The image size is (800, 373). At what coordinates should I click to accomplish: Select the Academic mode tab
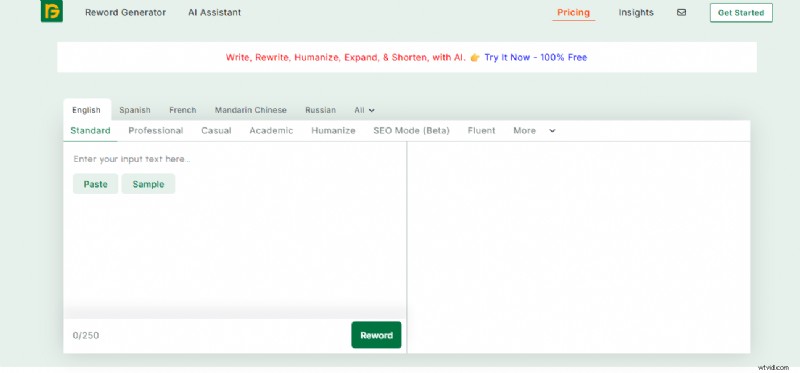tap(271, 131)
